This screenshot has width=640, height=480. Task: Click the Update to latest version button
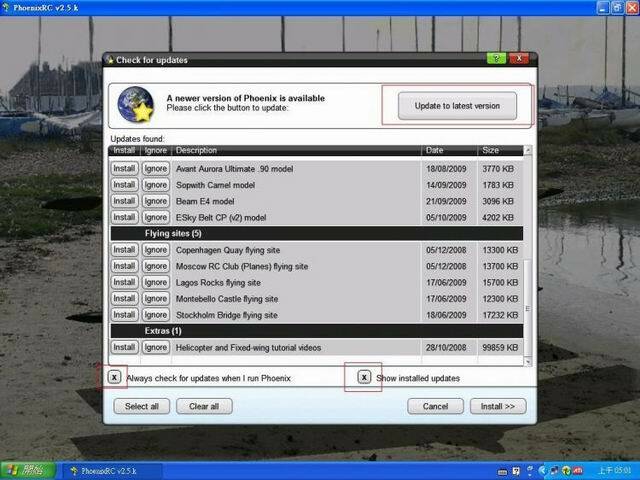[457, 106]
